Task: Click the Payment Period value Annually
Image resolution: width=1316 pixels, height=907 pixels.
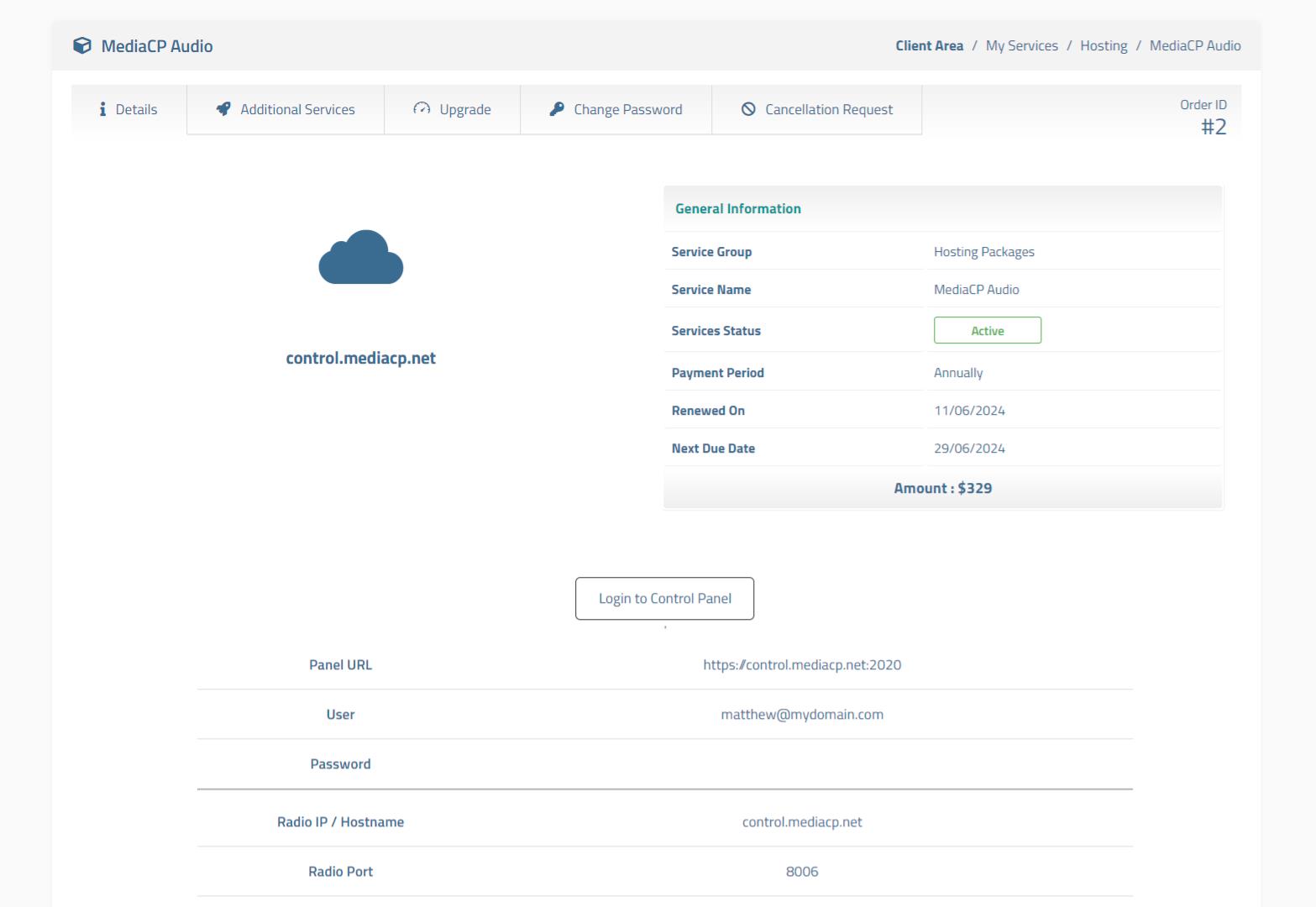Action: (x=958, y=373)
